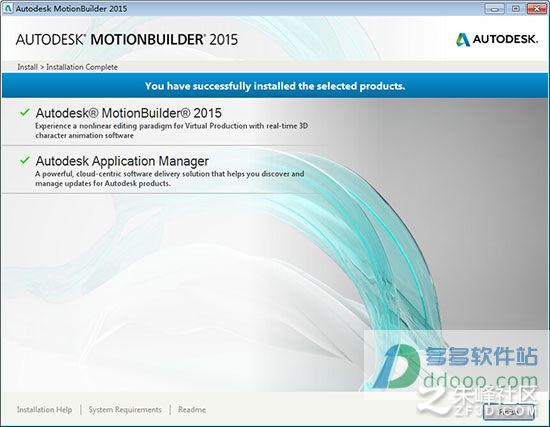Viewport: 550px width, 427px height.
Task: Click the 'Experience a nonlinear editing paradigm' description
Action: tap(172, 130)
